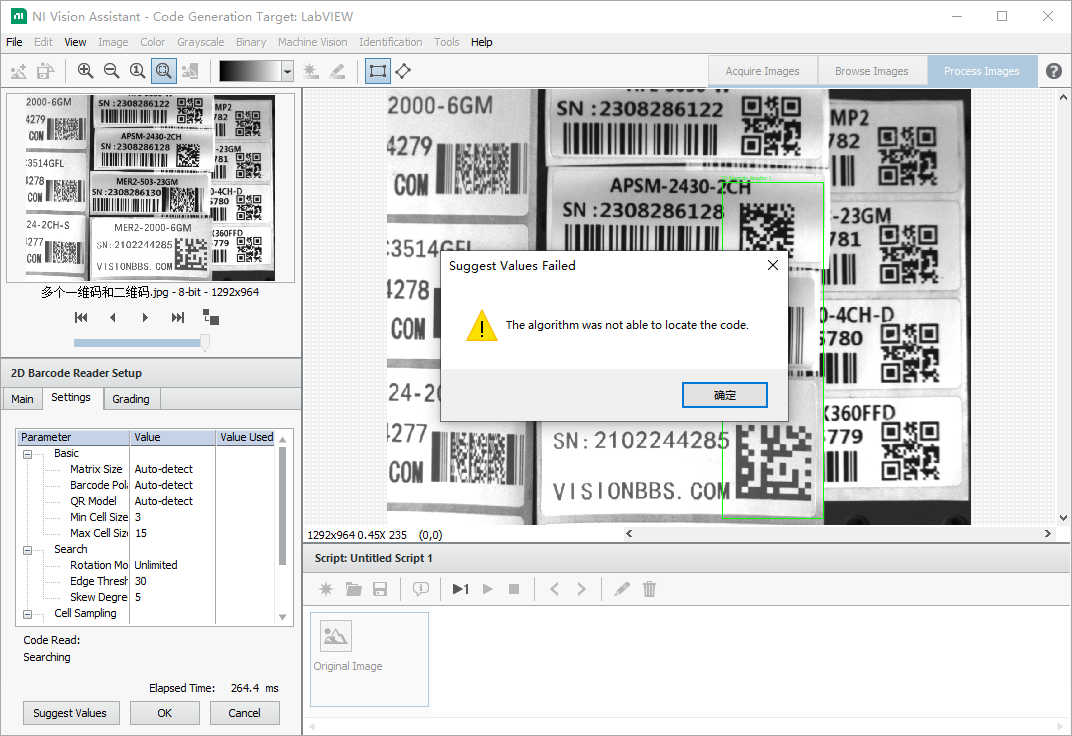This screenshot has width=1072, height=736.
Task: Click the Zoom Out magnifier icon
Action: [111, 71]
